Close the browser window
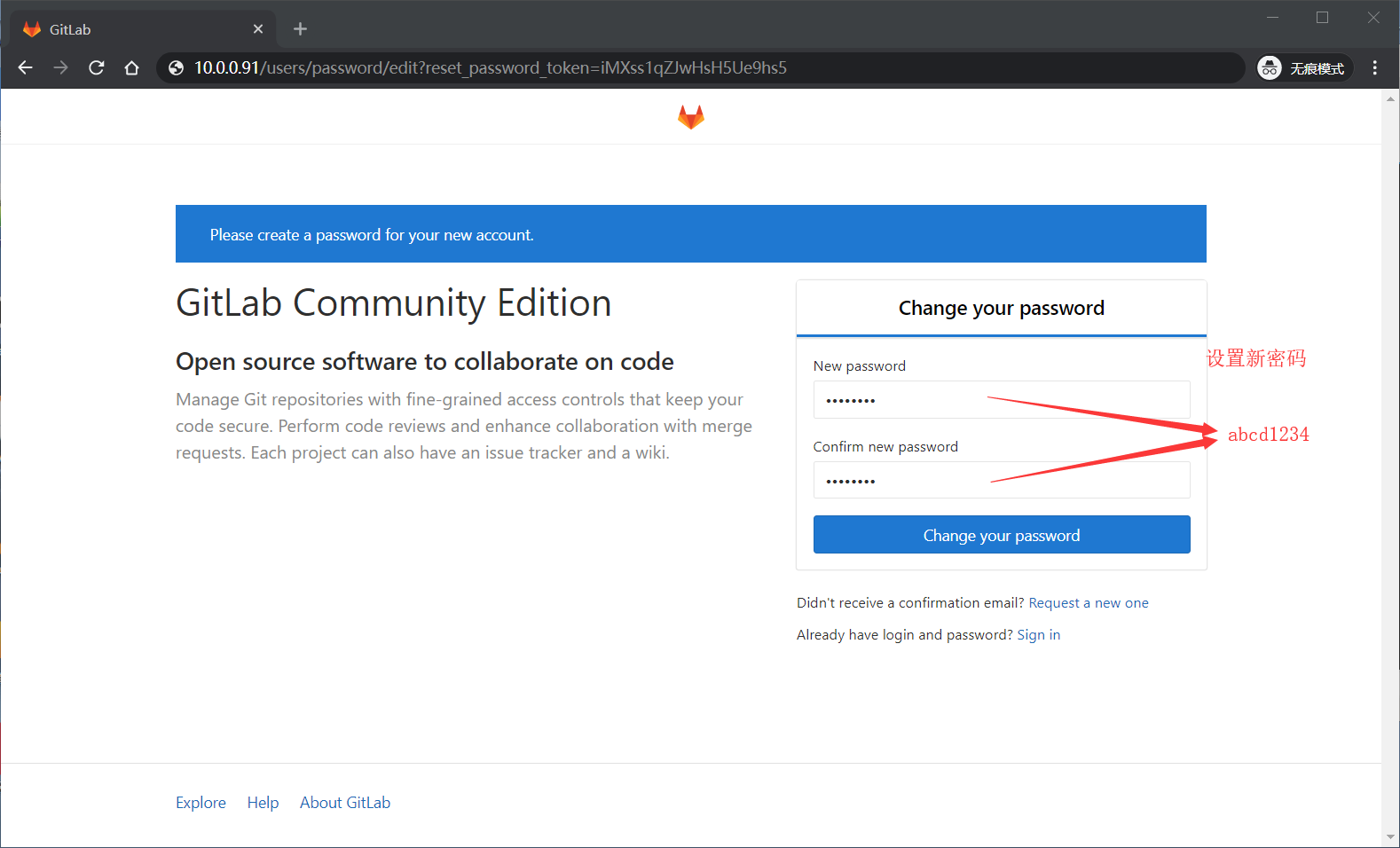 pos(1373,17)
